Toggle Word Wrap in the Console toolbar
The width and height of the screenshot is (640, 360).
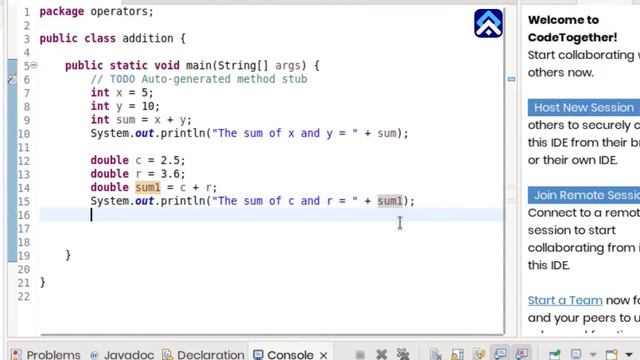pos(479,354)
